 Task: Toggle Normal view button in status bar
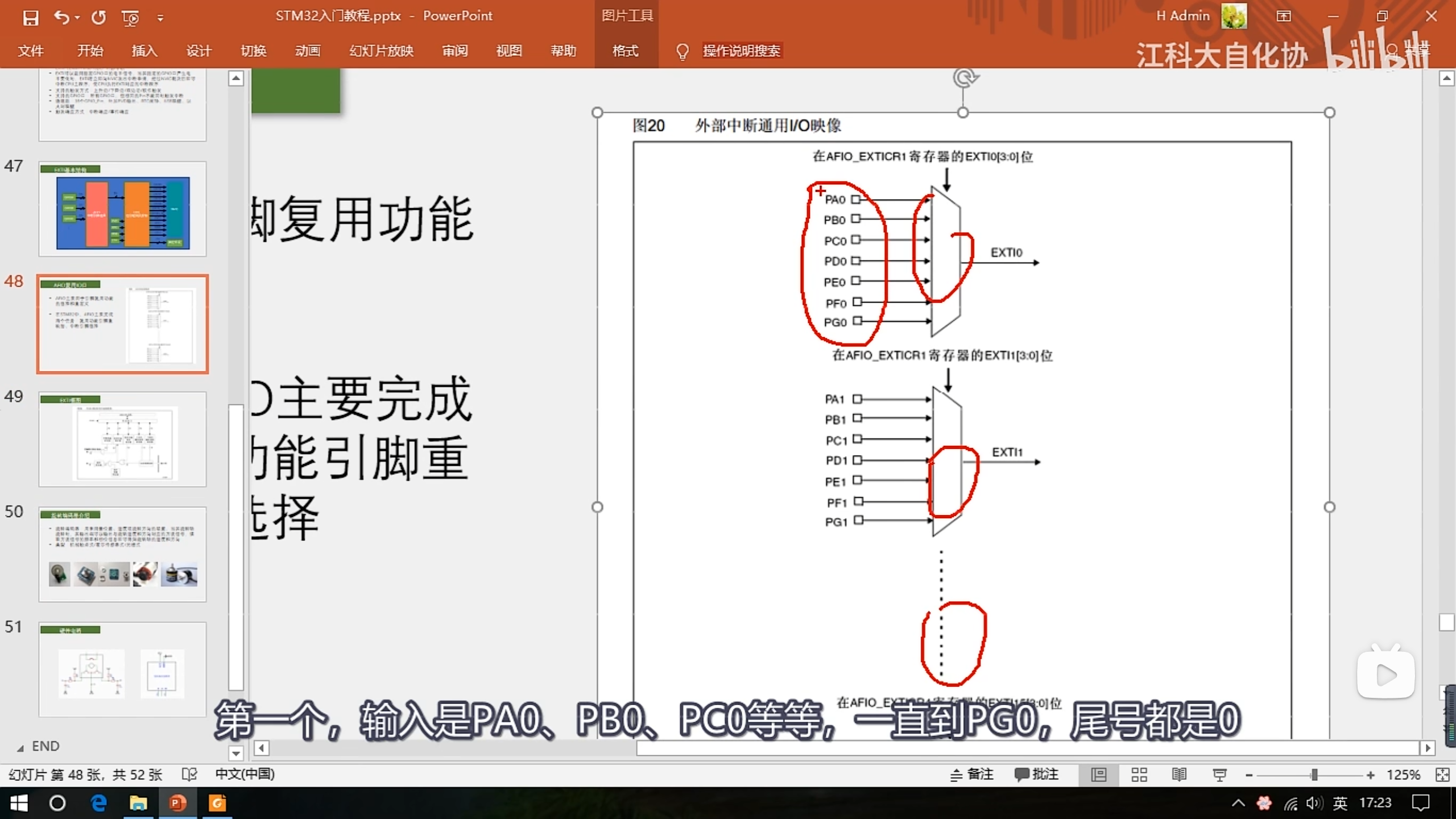[x=1099, y=775]
